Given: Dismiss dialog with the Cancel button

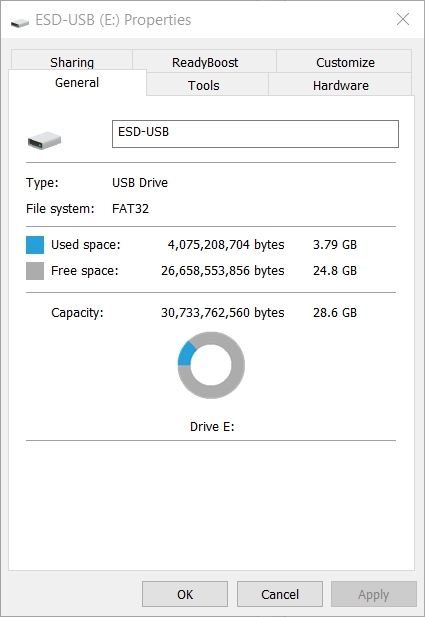Looking at the screenshot, I should [x=280, y=594].
